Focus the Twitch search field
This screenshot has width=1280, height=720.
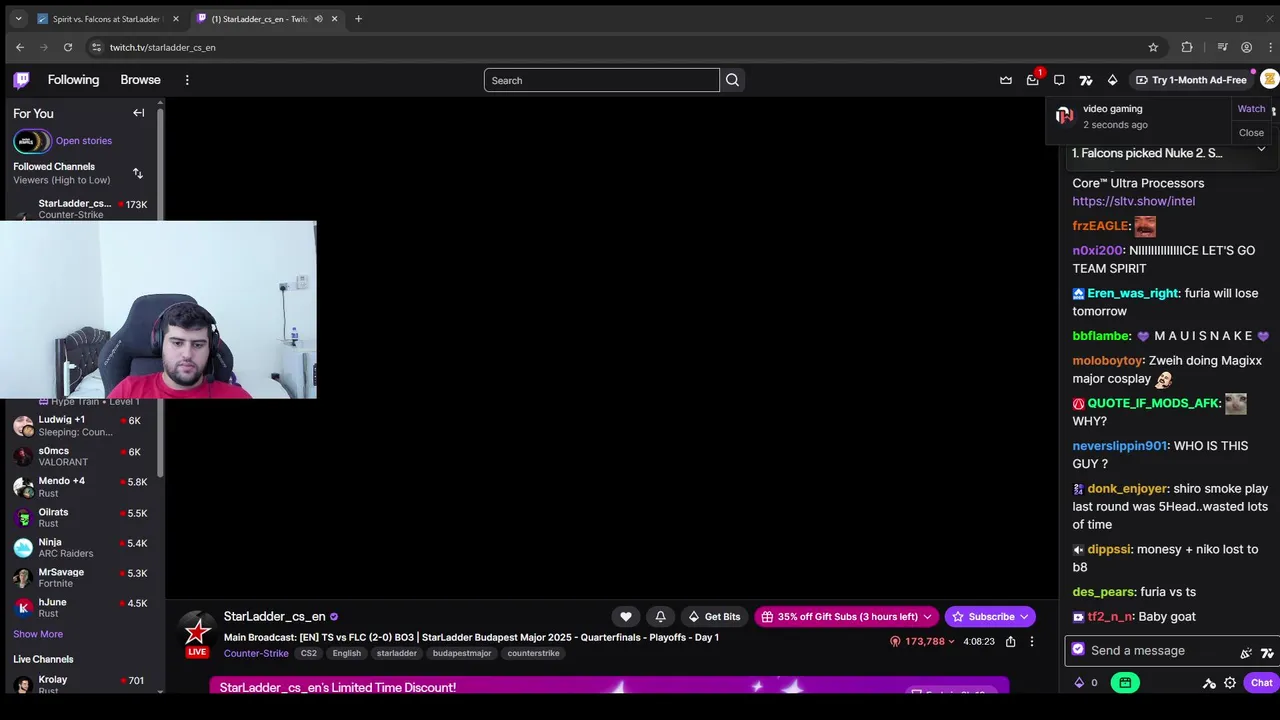tap(602, 80)
